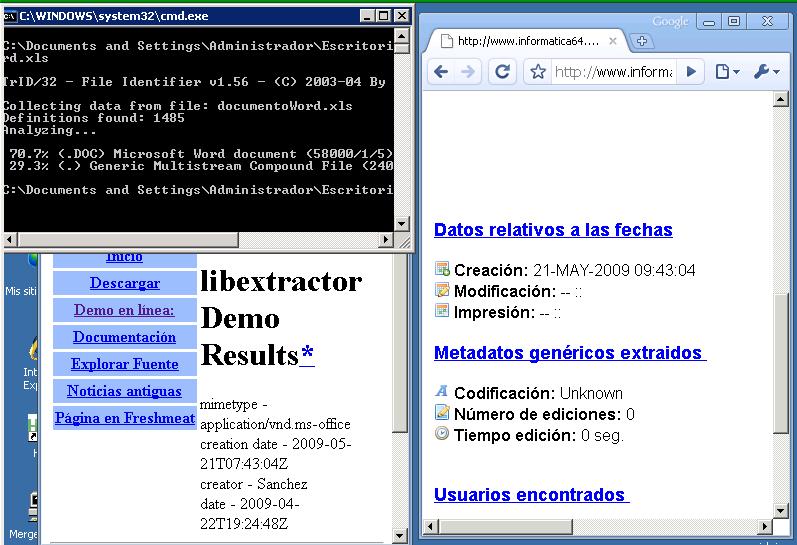This screenshot has width=797, height=545.
Task: Click Chrome horizontal scrollbar left arrow
Action: (x=431, y=526)
